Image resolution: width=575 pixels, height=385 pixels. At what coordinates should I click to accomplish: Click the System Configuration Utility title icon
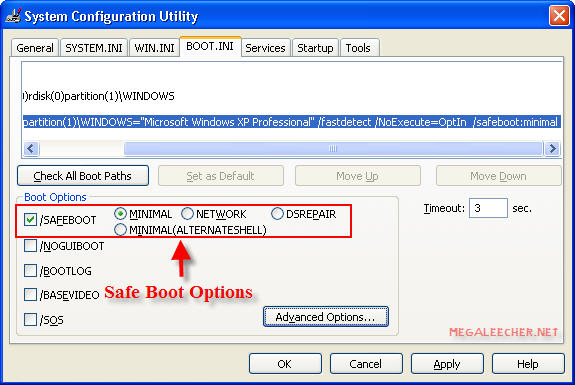pyautogui.click(x=14, y=16)
